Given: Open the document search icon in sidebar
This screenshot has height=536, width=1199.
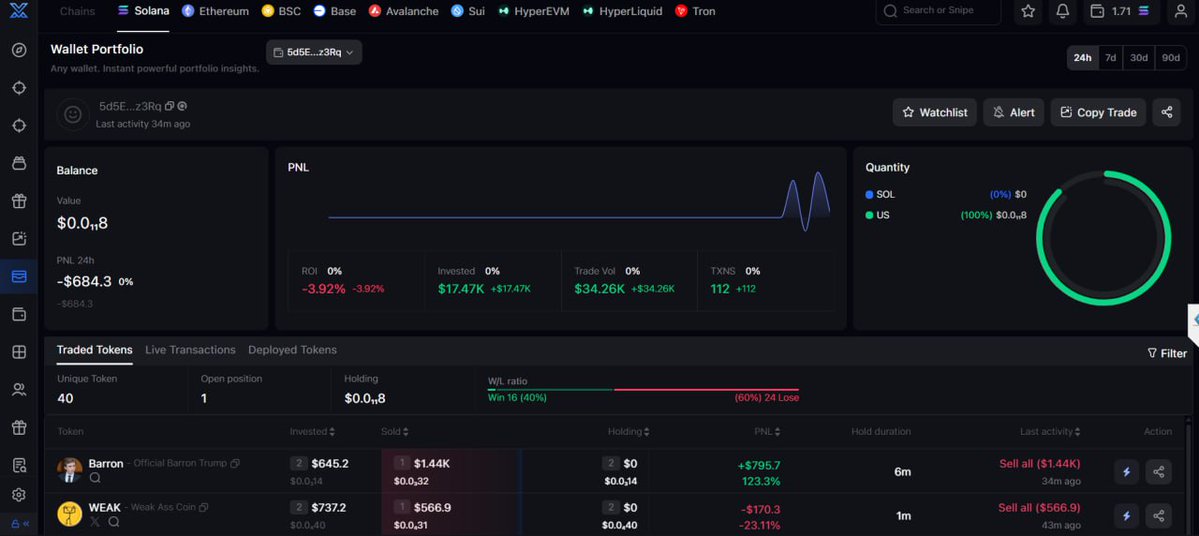Looking at the screenshot, I should [19, 465].
